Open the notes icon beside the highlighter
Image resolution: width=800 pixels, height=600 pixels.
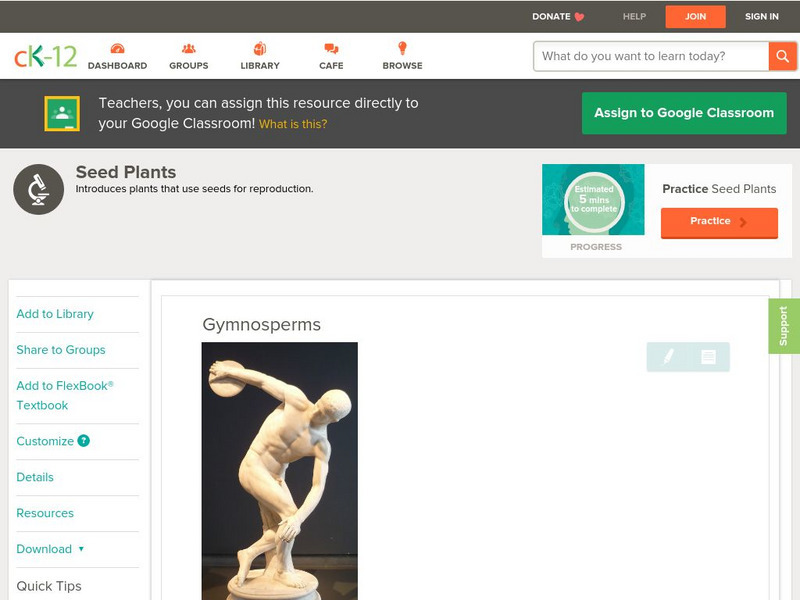tap(708, 357)
